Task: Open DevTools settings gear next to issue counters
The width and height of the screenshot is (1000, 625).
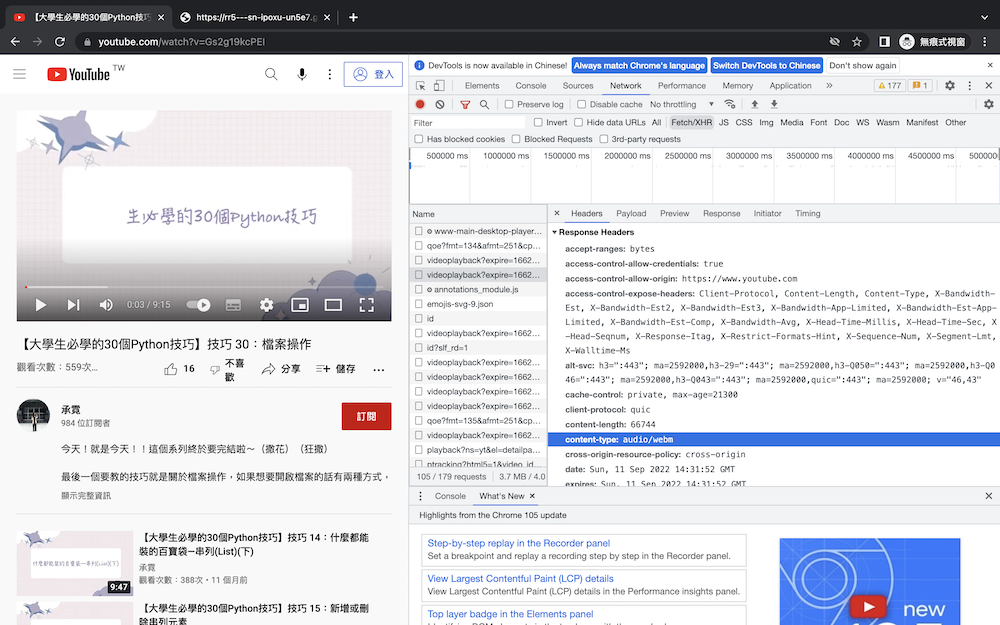Action: pos(950,85)
